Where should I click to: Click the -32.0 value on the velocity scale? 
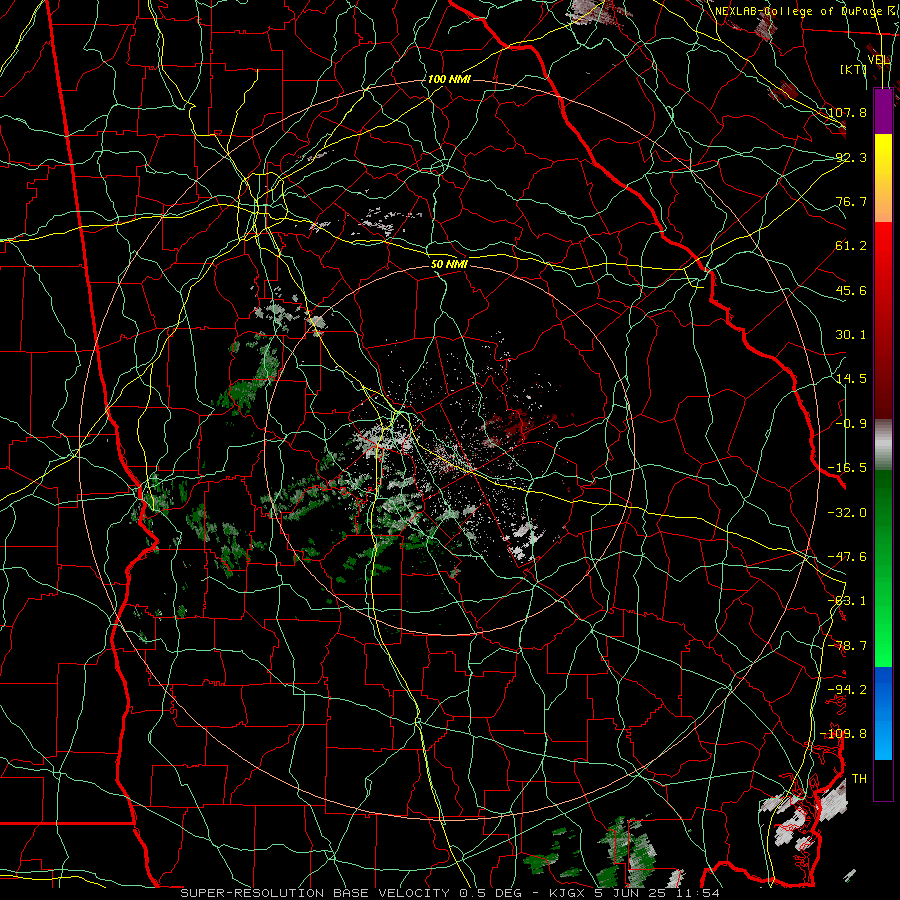tap(848, 513)
